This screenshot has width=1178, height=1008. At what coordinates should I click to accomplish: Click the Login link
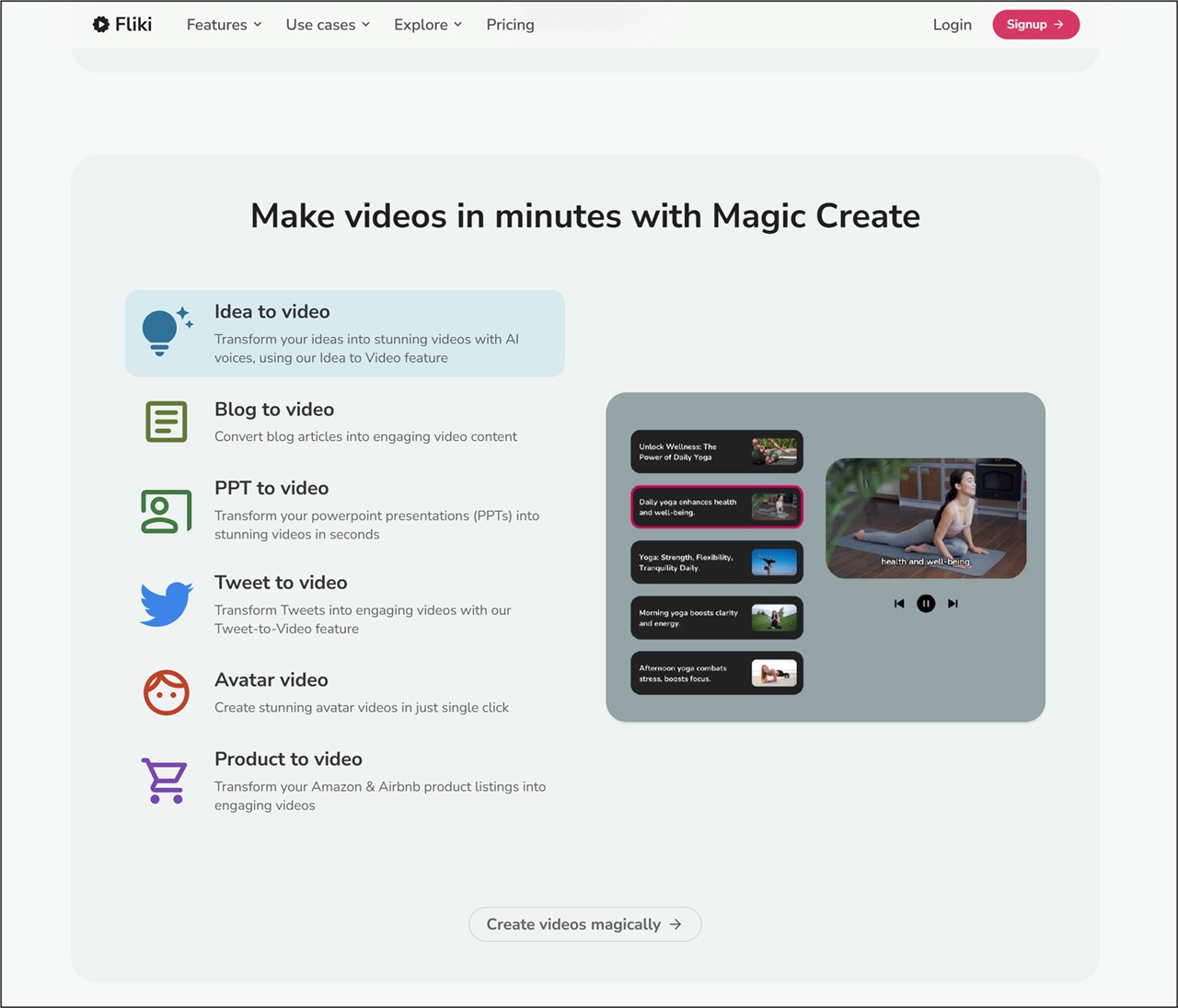(952, 25)
